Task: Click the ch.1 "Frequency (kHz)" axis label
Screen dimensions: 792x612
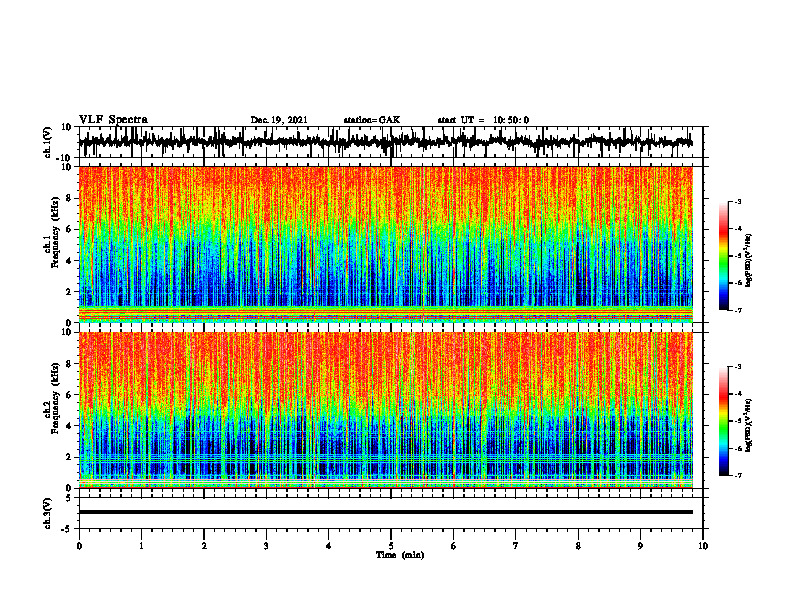Action: pos(55,233)
